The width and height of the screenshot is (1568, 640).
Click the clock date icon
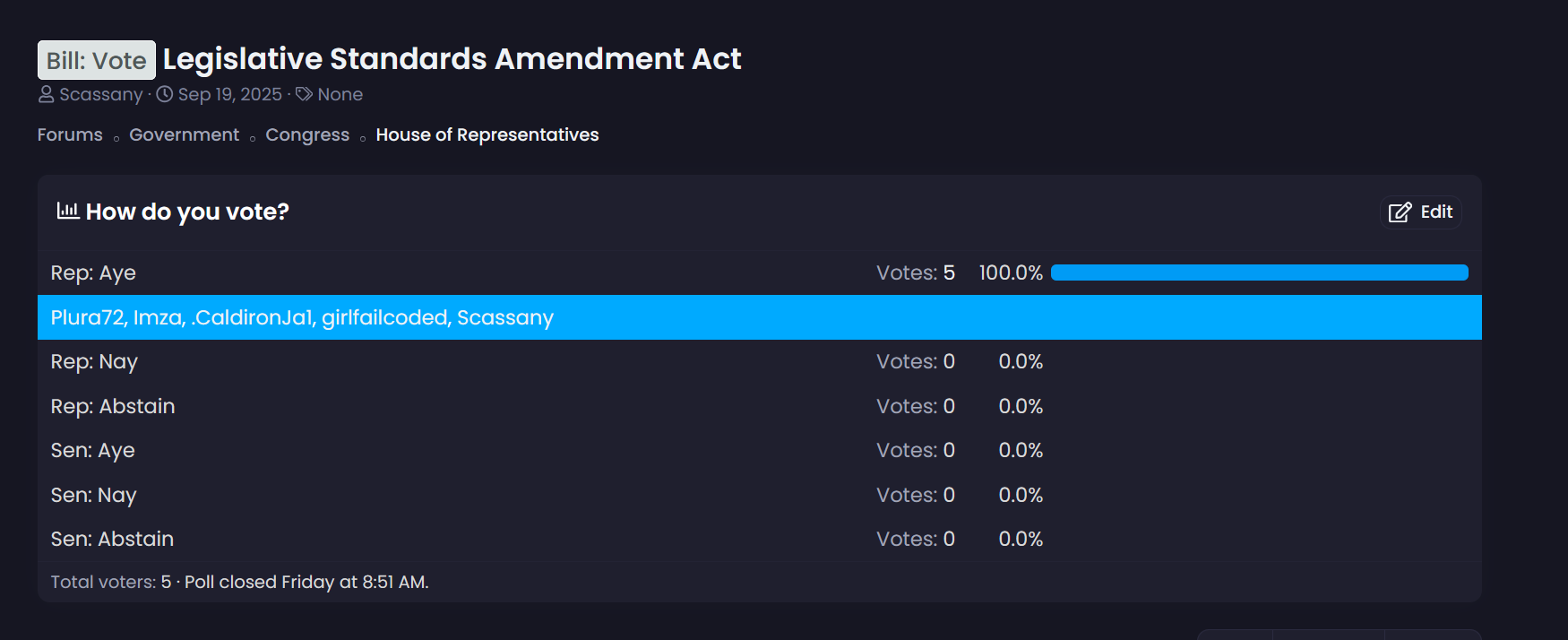(165, 94)
